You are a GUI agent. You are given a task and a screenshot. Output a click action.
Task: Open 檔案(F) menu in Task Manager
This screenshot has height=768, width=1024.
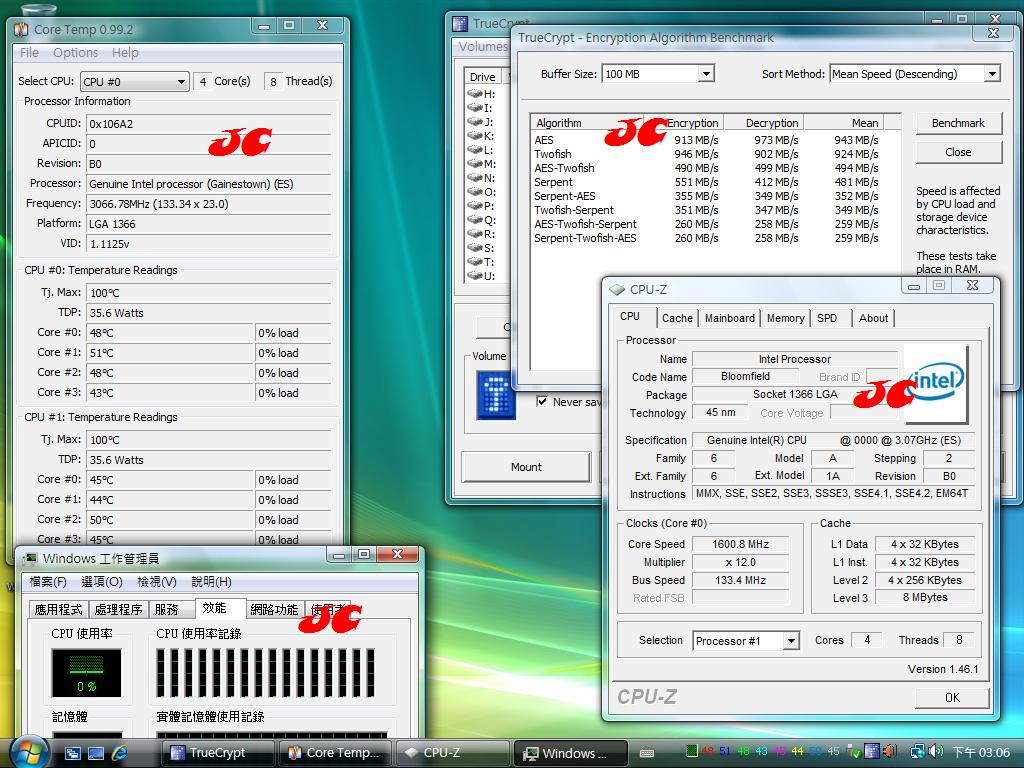(x=48, y=582)
